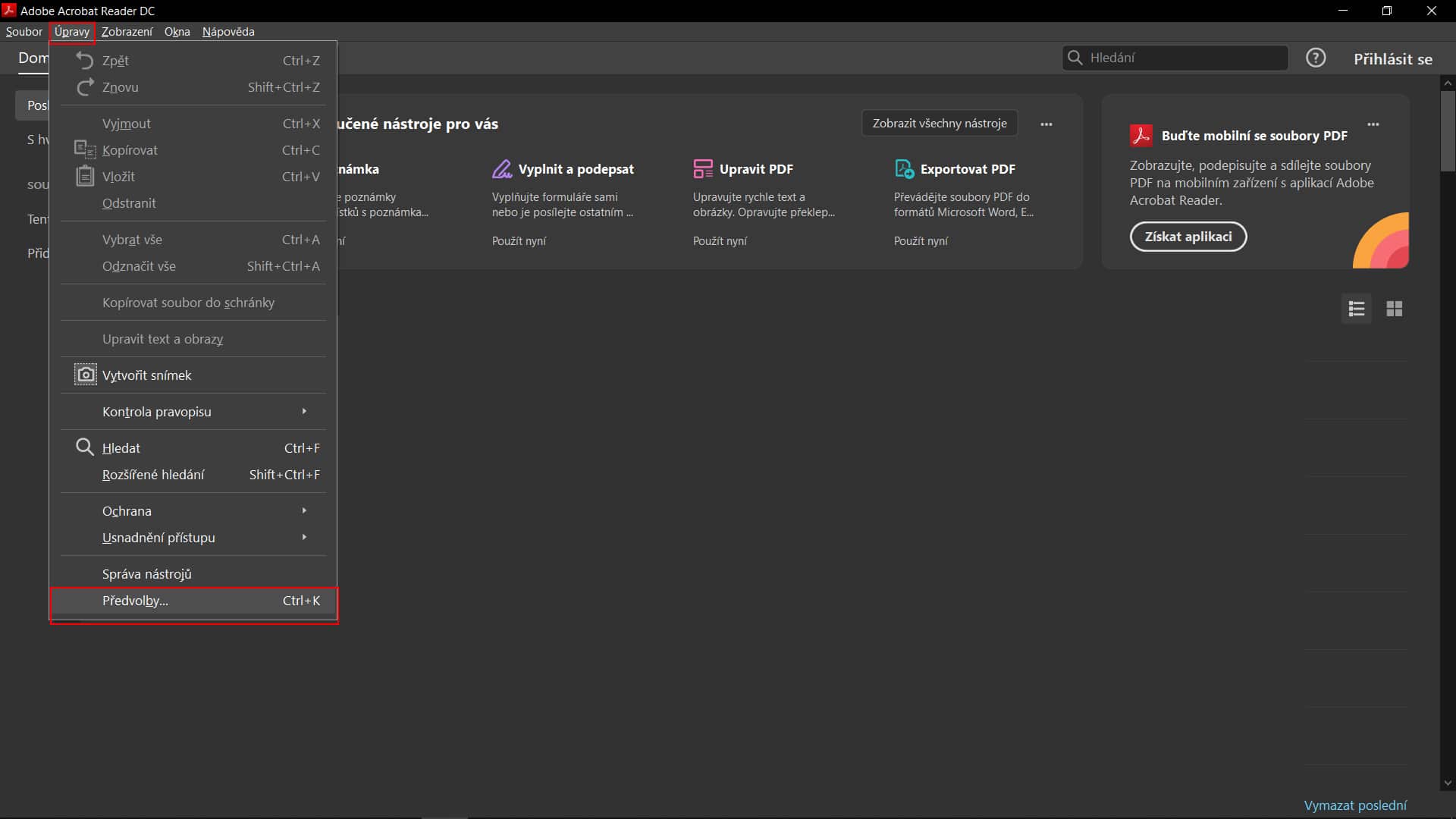1456x819 pixels.
Task: Open the Zobrazení menu
Action: pyautogui.click(x=127, y=32)
